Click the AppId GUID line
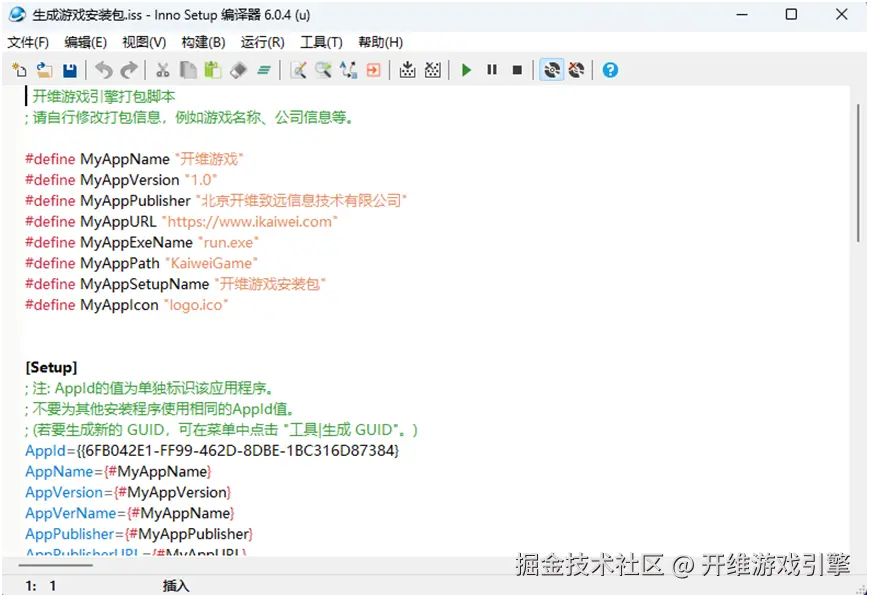This screenshot has width=869, height=597. [212, 451]
